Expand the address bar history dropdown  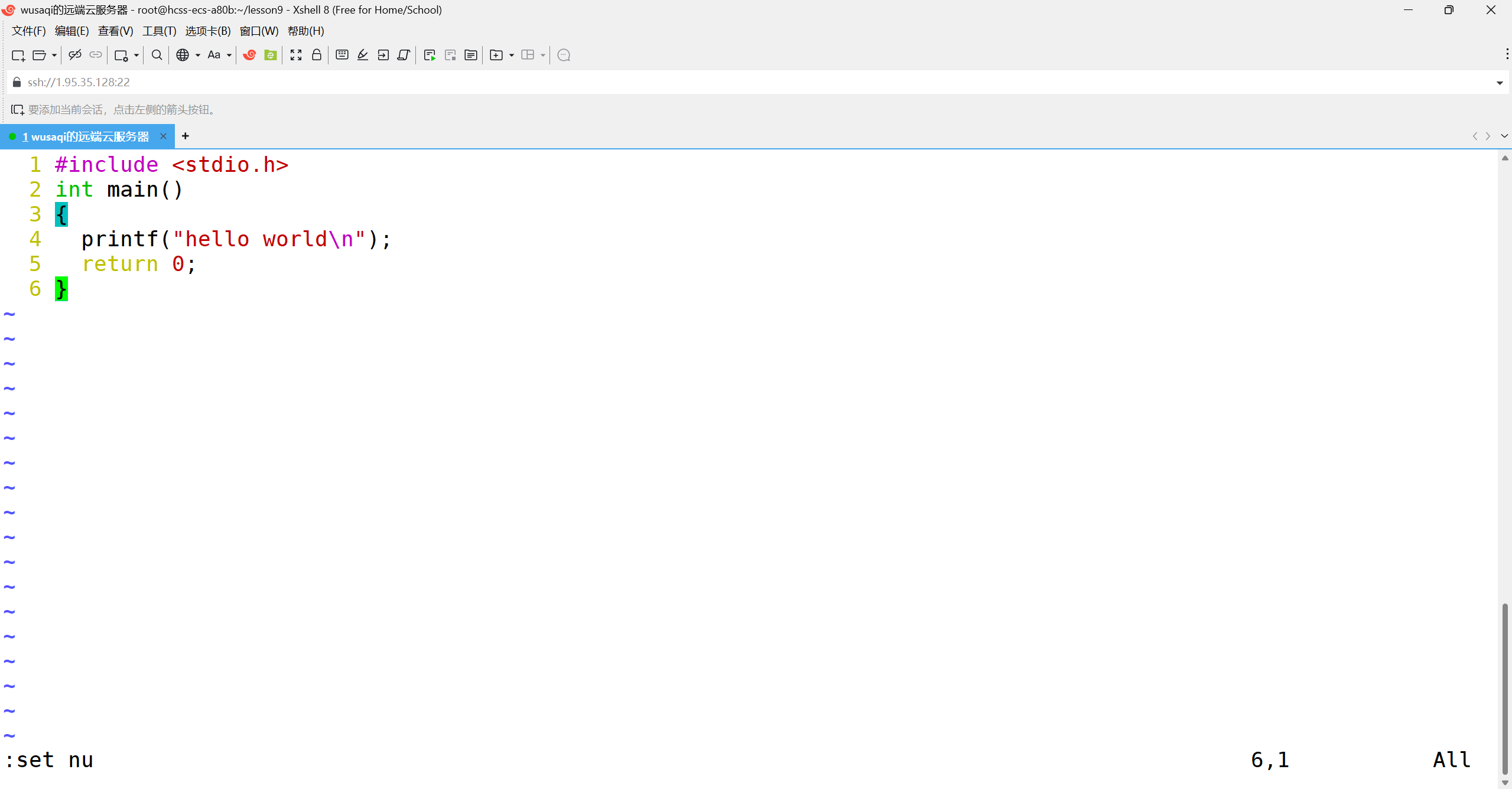click(1500, 83)
